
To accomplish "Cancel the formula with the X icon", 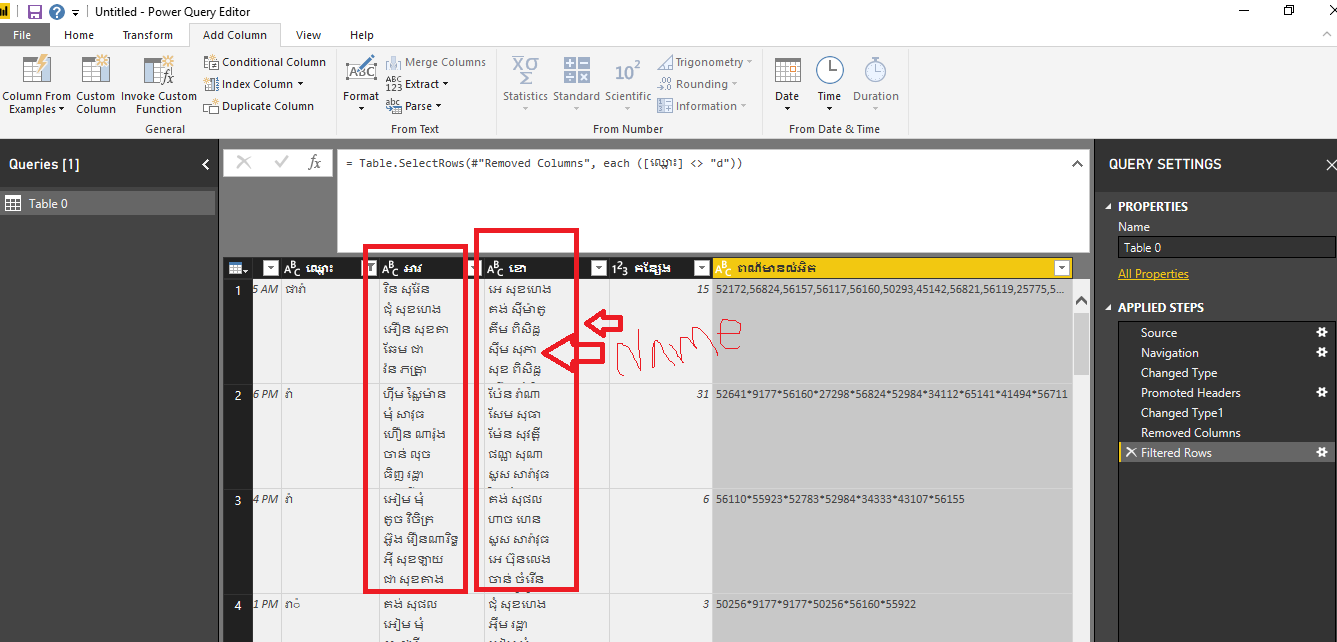I will coord(243,162).
